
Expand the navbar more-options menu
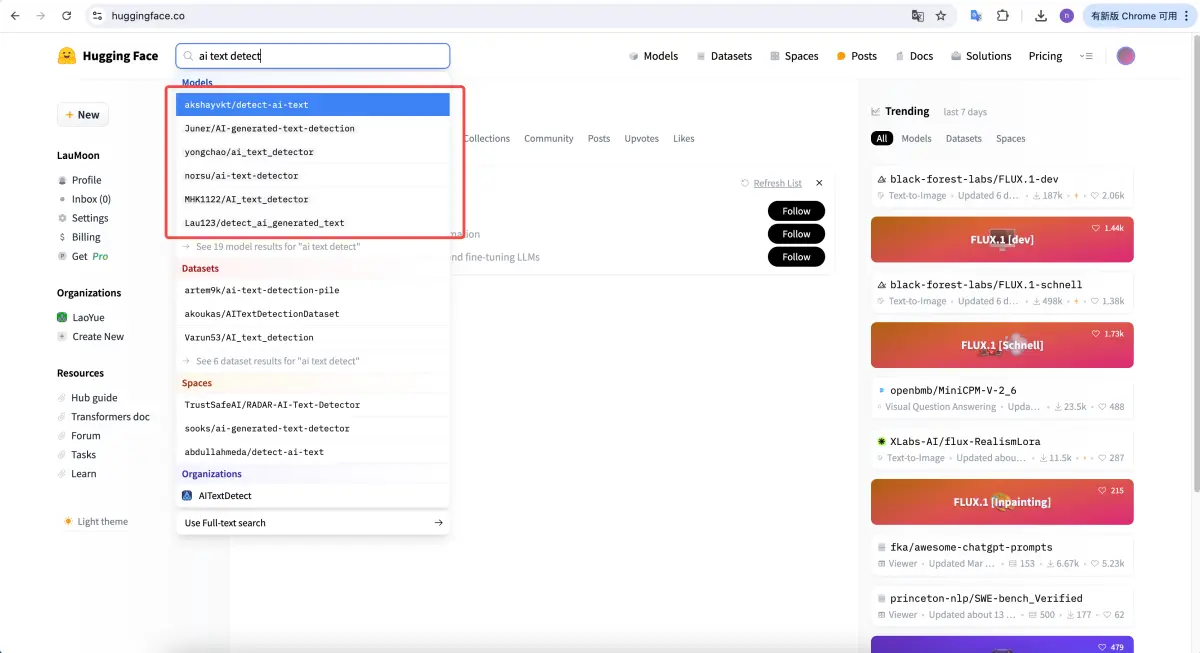(x=1086, y=56)
